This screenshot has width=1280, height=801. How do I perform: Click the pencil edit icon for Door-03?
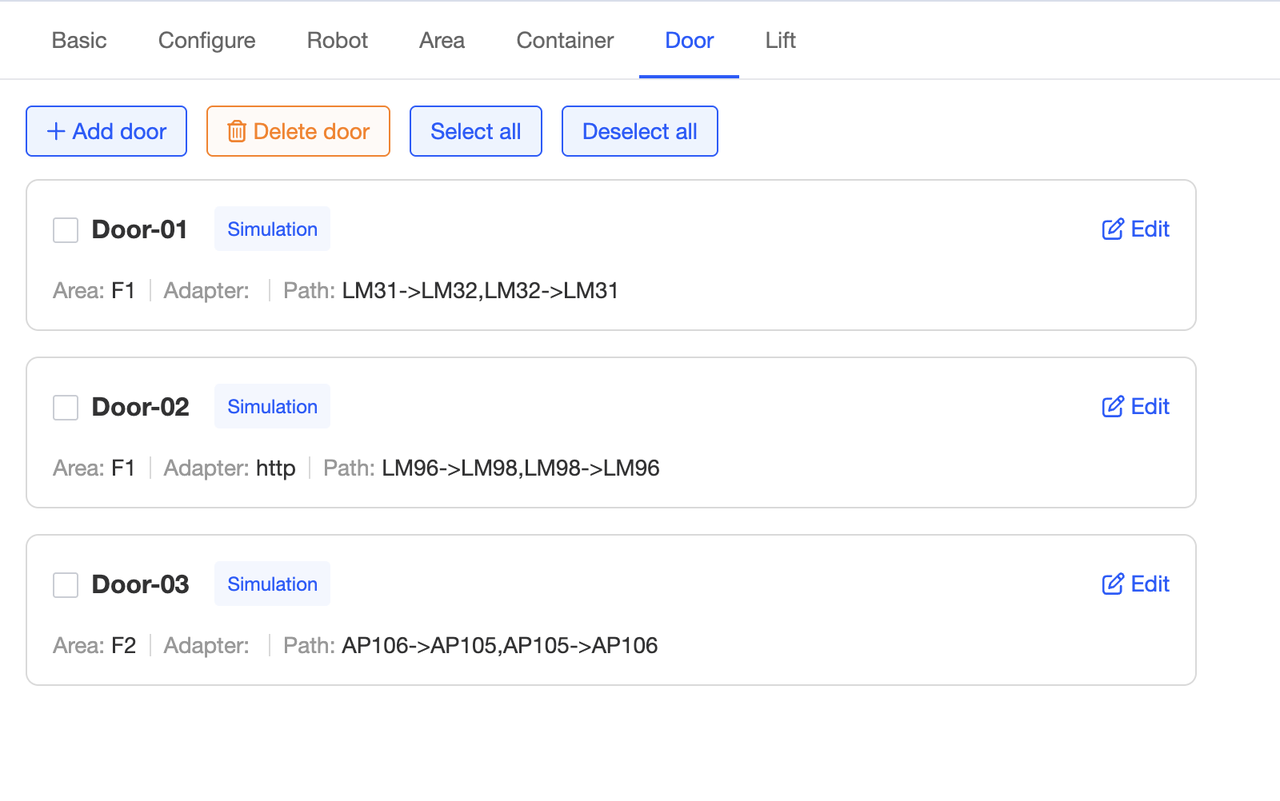(1112, 584)
